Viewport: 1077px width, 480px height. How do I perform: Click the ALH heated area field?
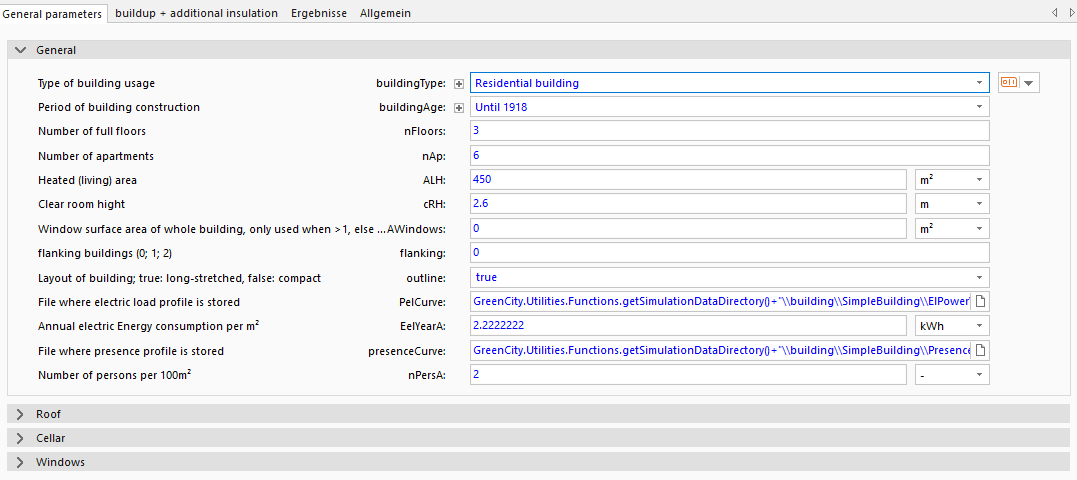click(688, 180)
